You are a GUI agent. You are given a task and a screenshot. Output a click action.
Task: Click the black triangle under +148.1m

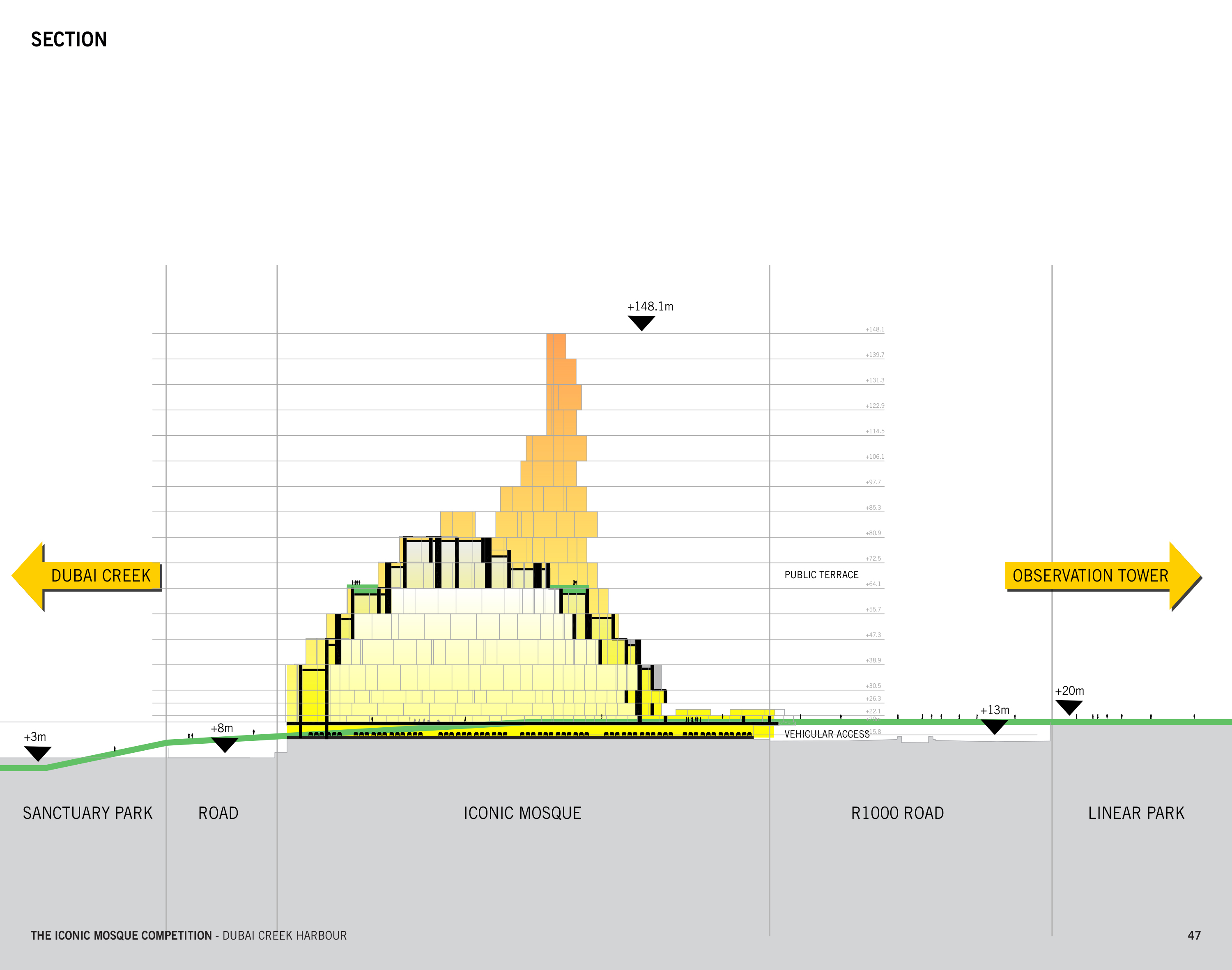click(641, 323)
